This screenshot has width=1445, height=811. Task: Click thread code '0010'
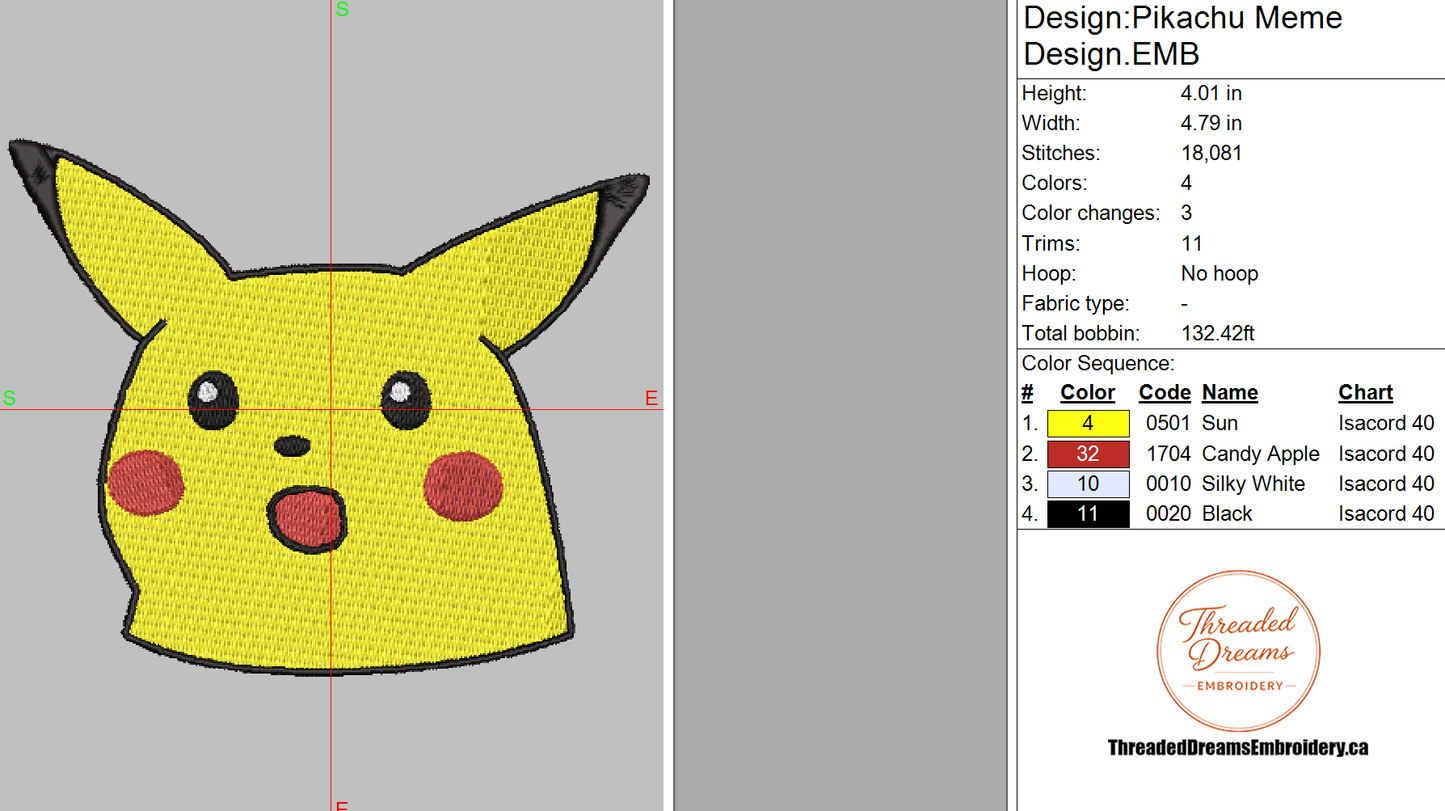pyautogui.click(x=1168, y=484)
